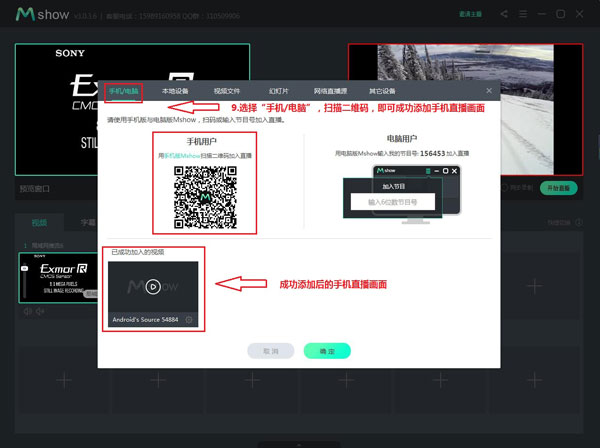Click the 已成功加入的视频 label
The width and height of the screenshot is (600, 448).
pyautogui.click(x=138, y=252)
